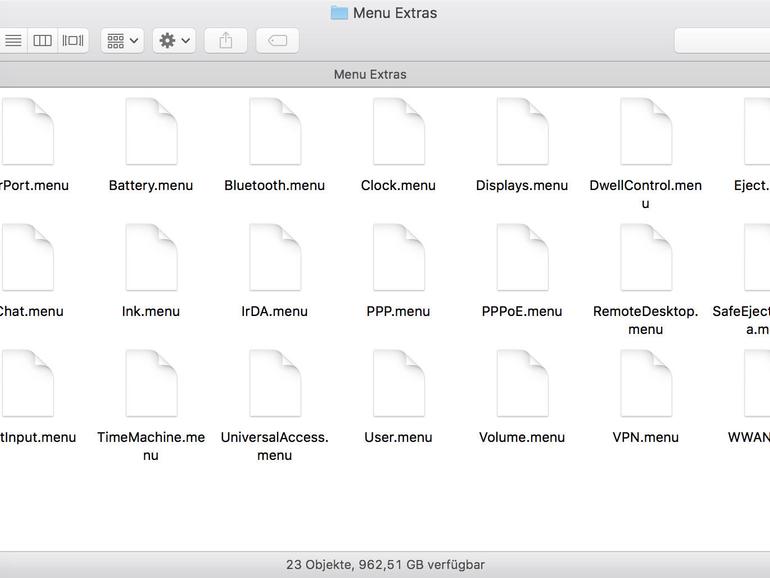Select the Ink.menu file icon
The height and width of the screenshot is (578, 770).
tap(151, 257)
